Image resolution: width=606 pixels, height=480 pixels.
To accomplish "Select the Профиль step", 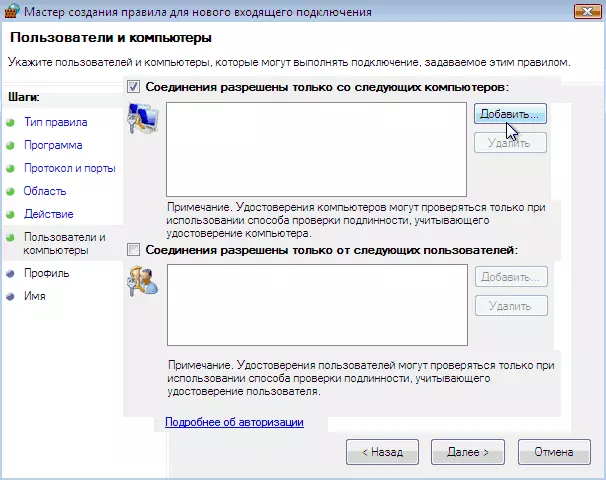I will pos(46,273).
